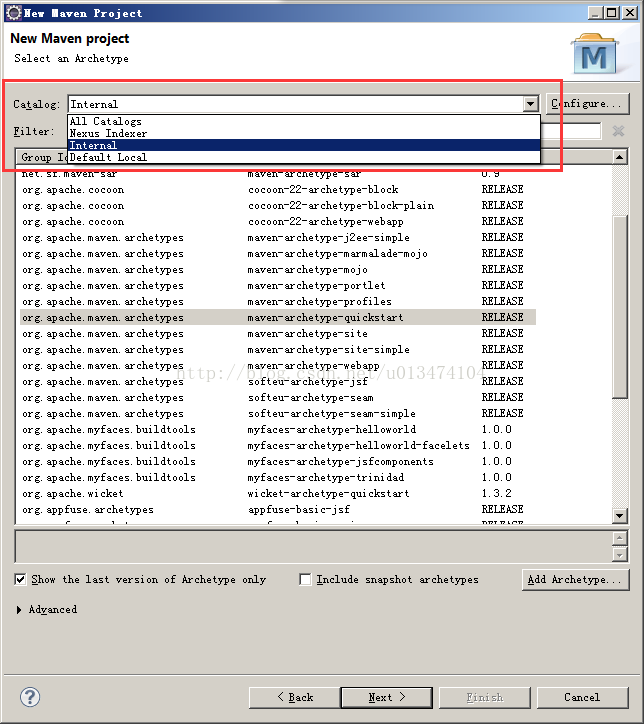
Task: Select maven-archetype-marmalade-mojo archetype
Action: pyautogui.click(x=278, y=253)
